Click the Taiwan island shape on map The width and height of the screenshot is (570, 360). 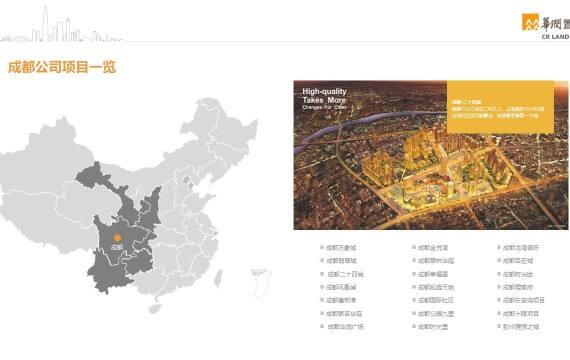(x=218, y=278)
